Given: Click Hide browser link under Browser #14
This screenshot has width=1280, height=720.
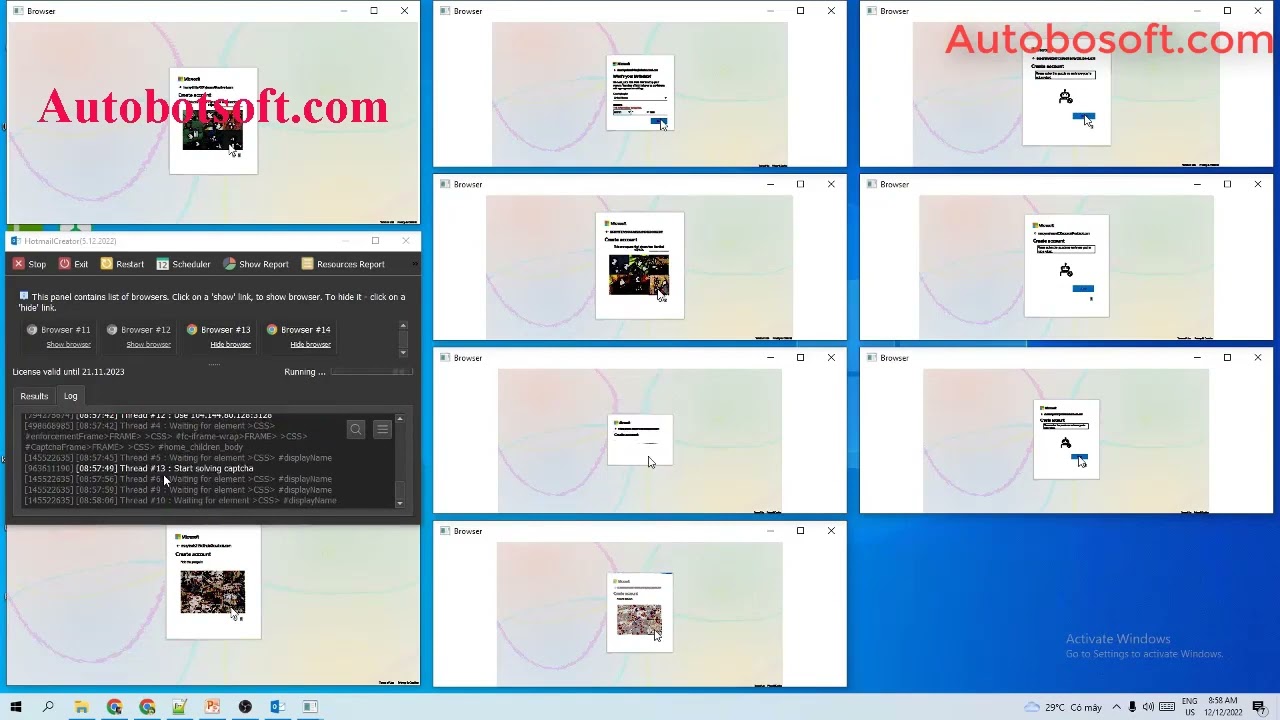Looking at the screenshot, I should 310,345.
